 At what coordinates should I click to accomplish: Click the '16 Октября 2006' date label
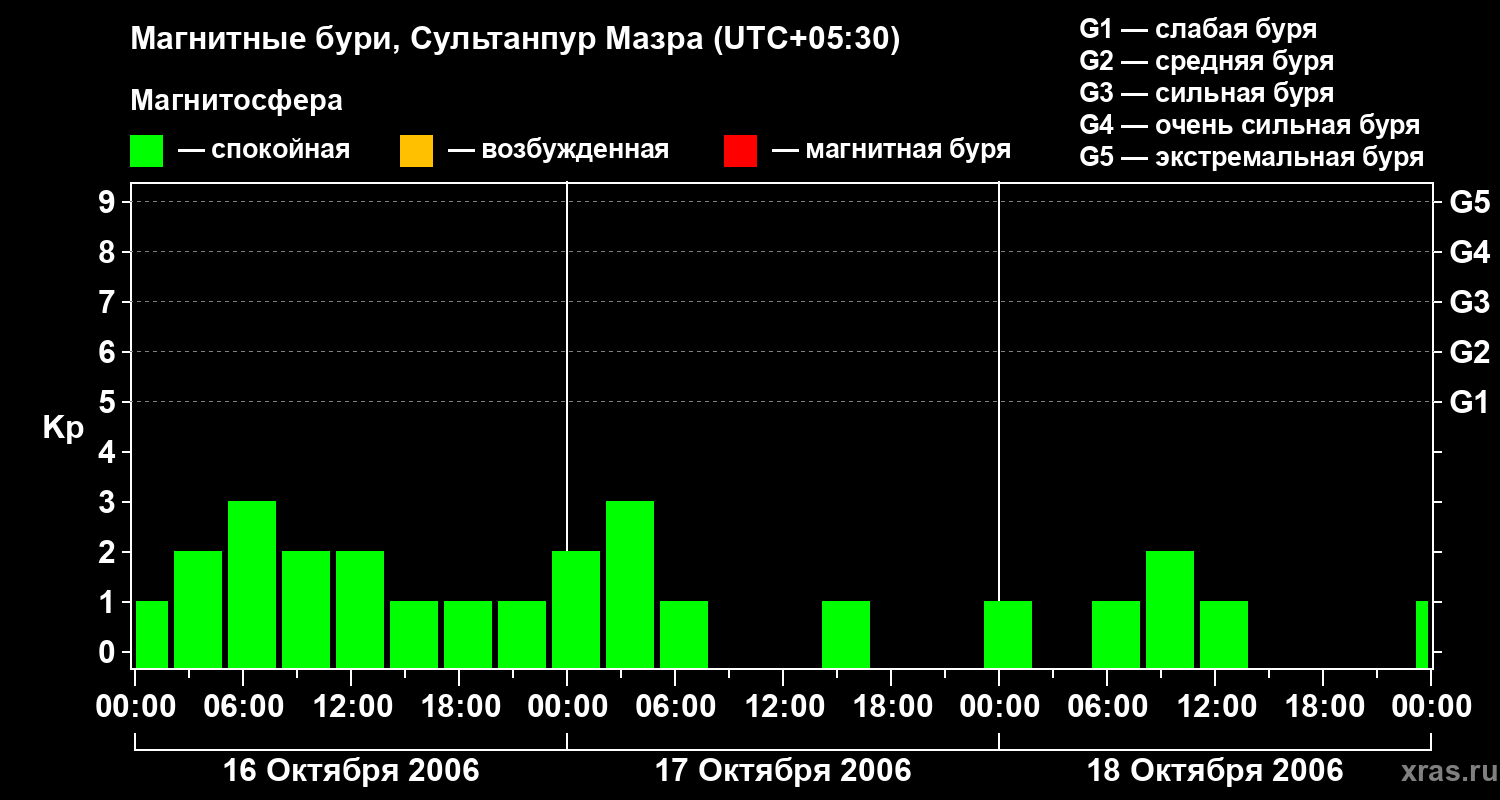tap(351, 771)
